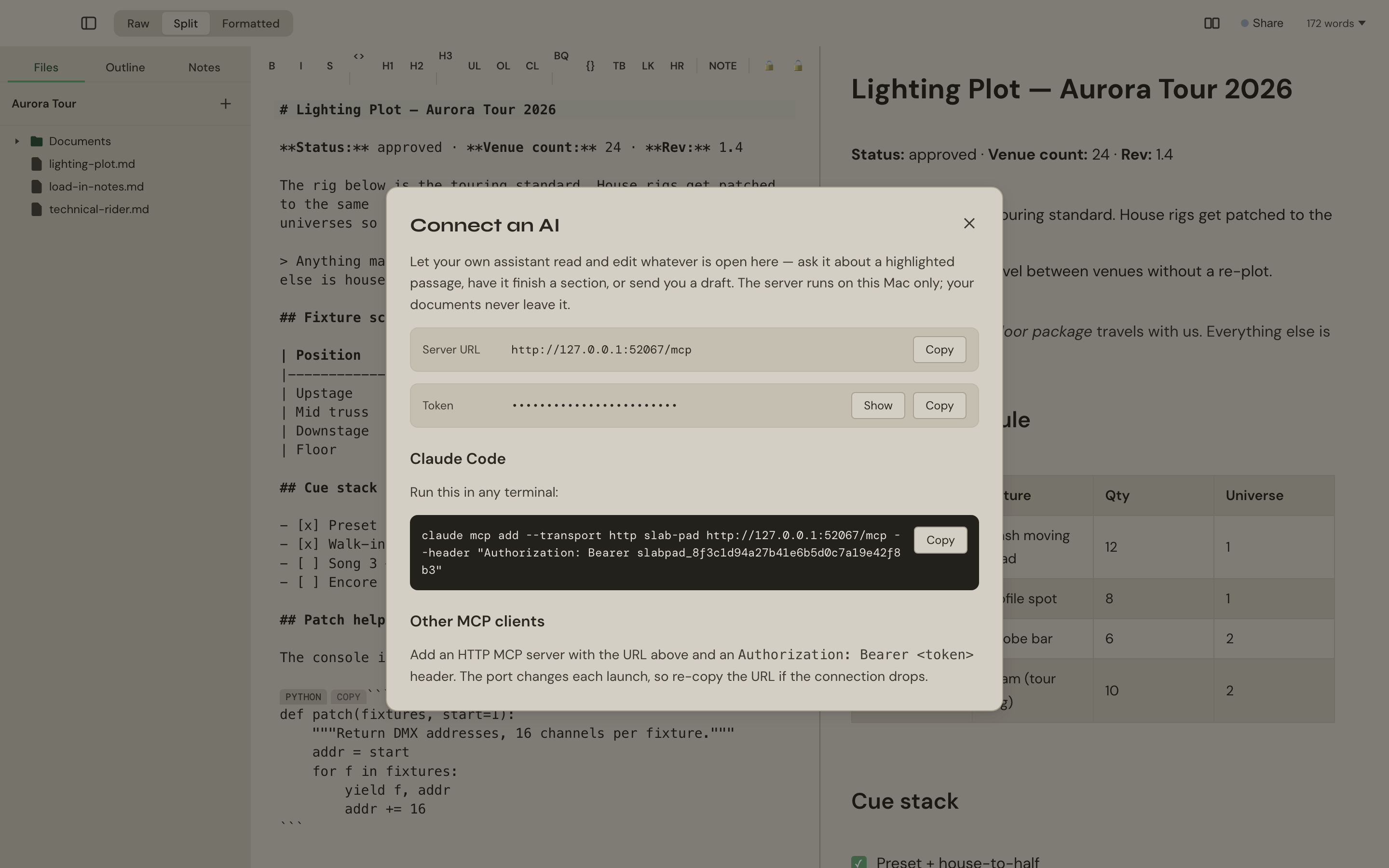The image size is (1389, 868).
Task: Click the 'Cue stack' heading in preview
Action: tap(905, 801)
